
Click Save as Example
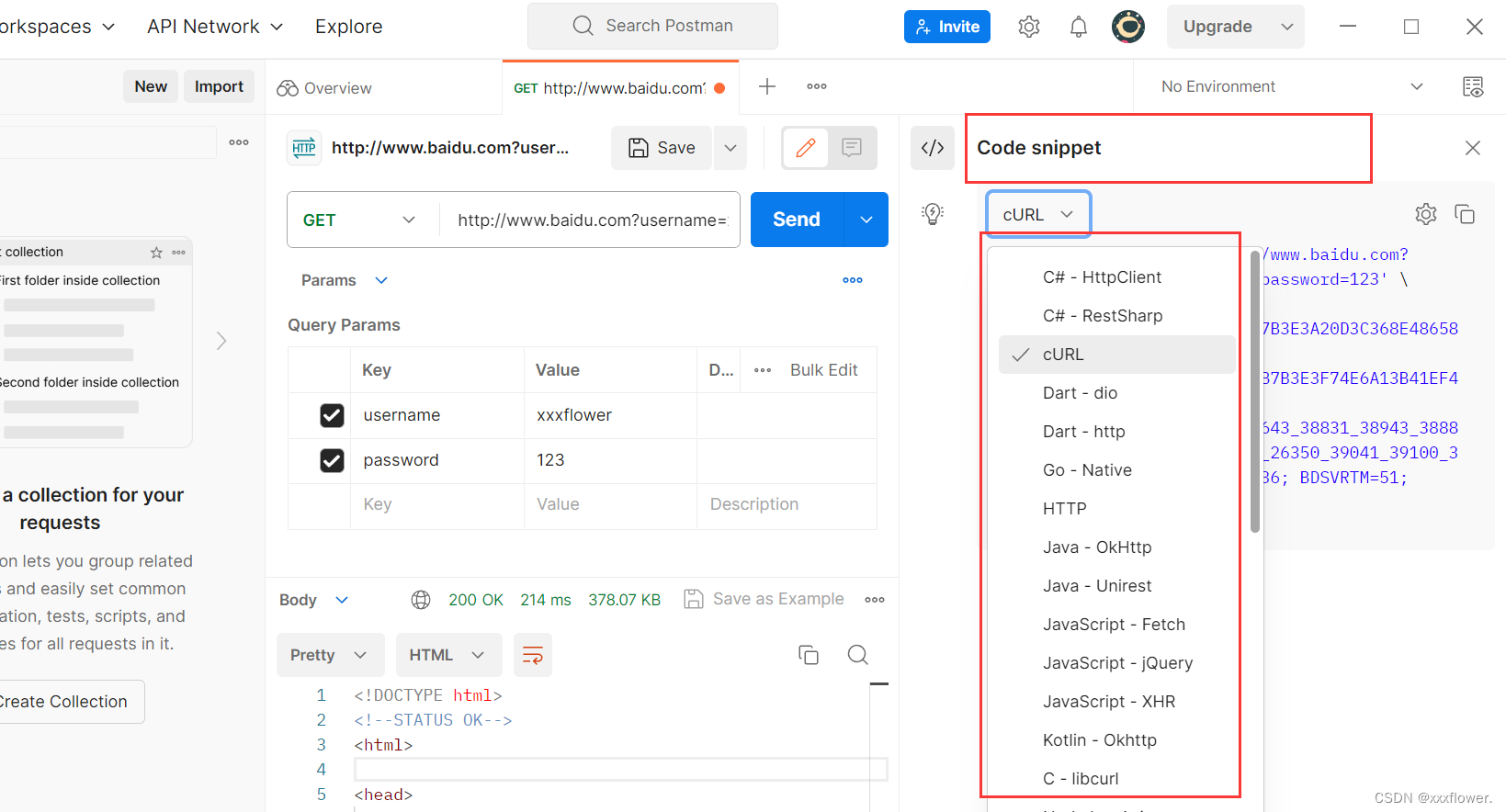[x=764, y=600]
